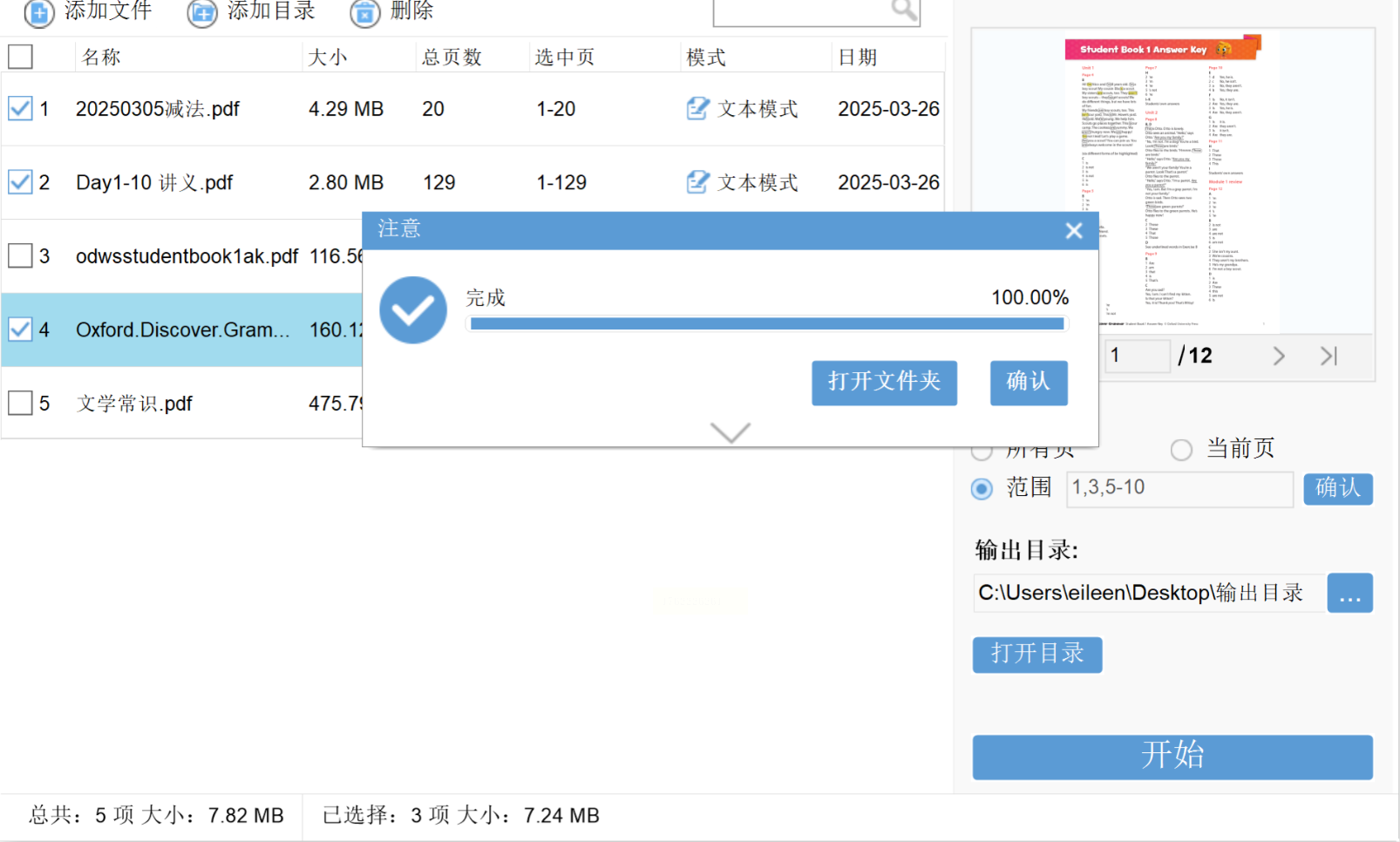
Task: Click the page range input field
Action: 1179,488
